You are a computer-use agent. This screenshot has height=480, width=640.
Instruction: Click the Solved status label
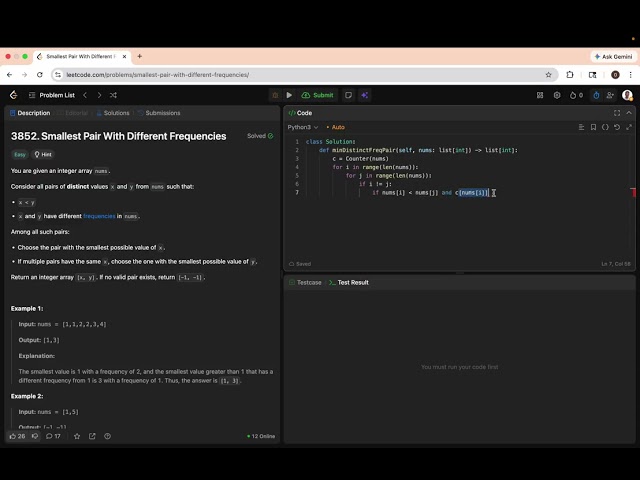point(260,136)
